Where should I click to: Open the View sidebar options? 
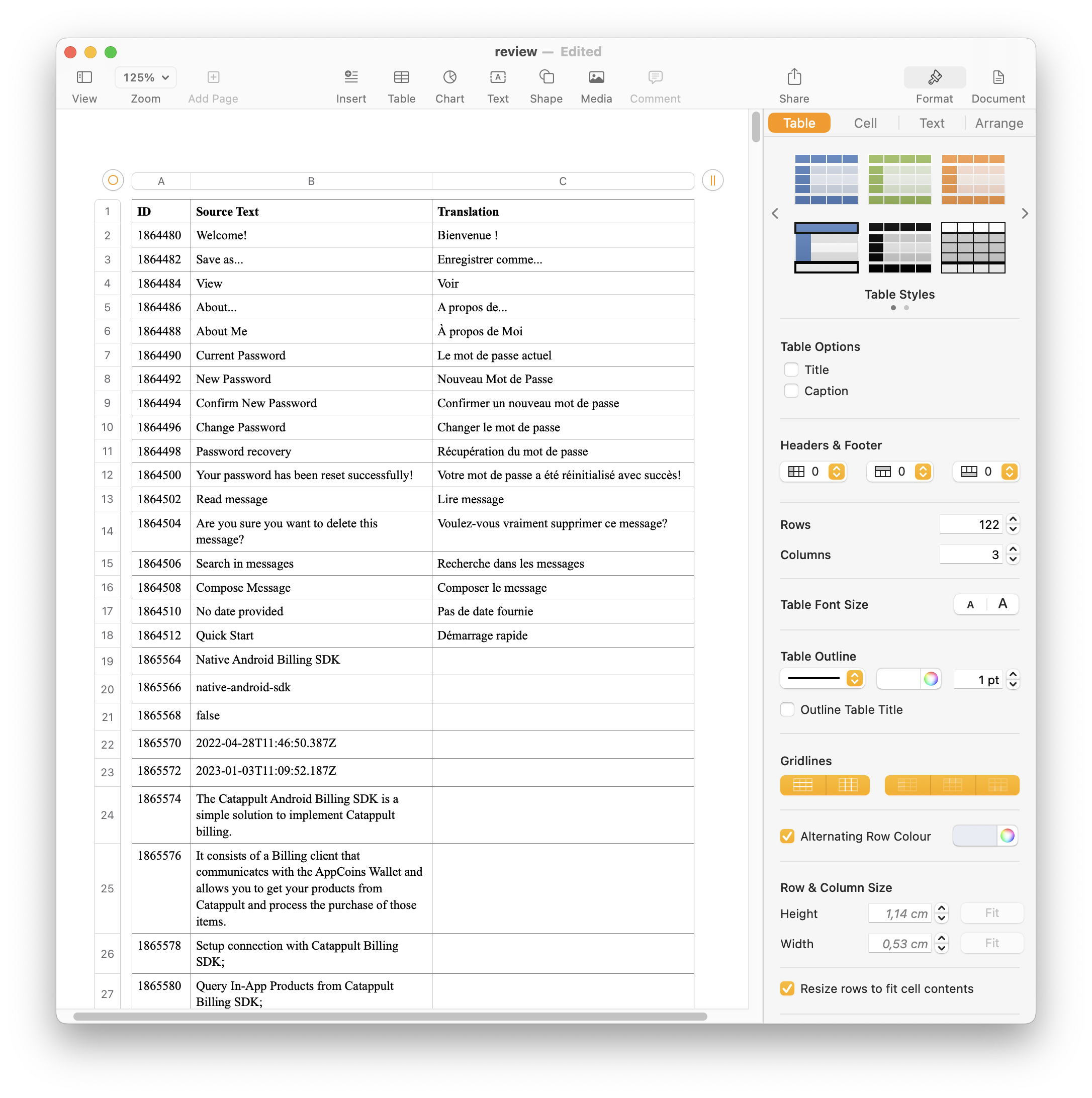tap(84, 77)
